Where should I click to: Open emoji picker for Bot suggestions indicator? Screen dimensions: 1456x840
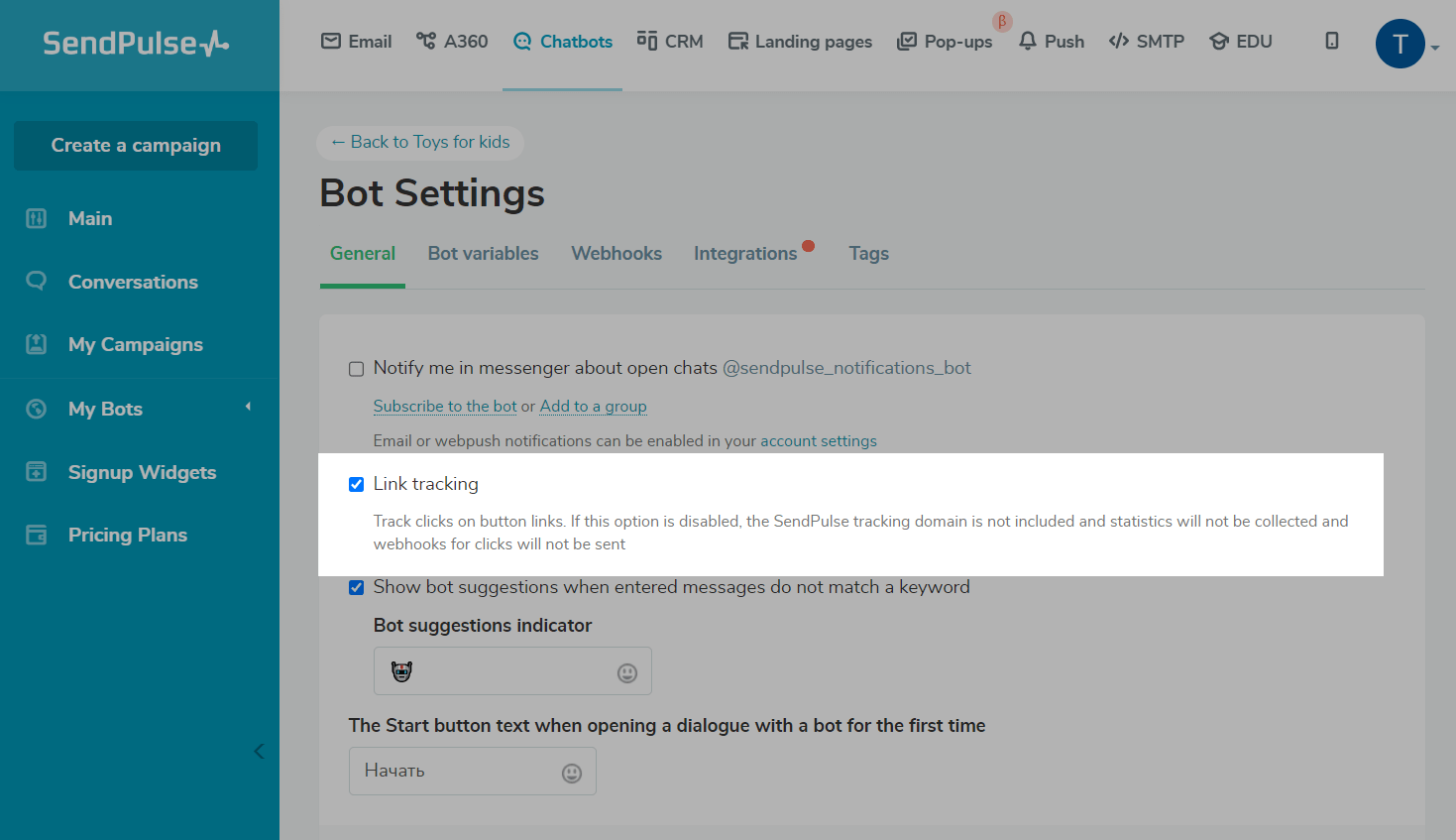(626, 673)
